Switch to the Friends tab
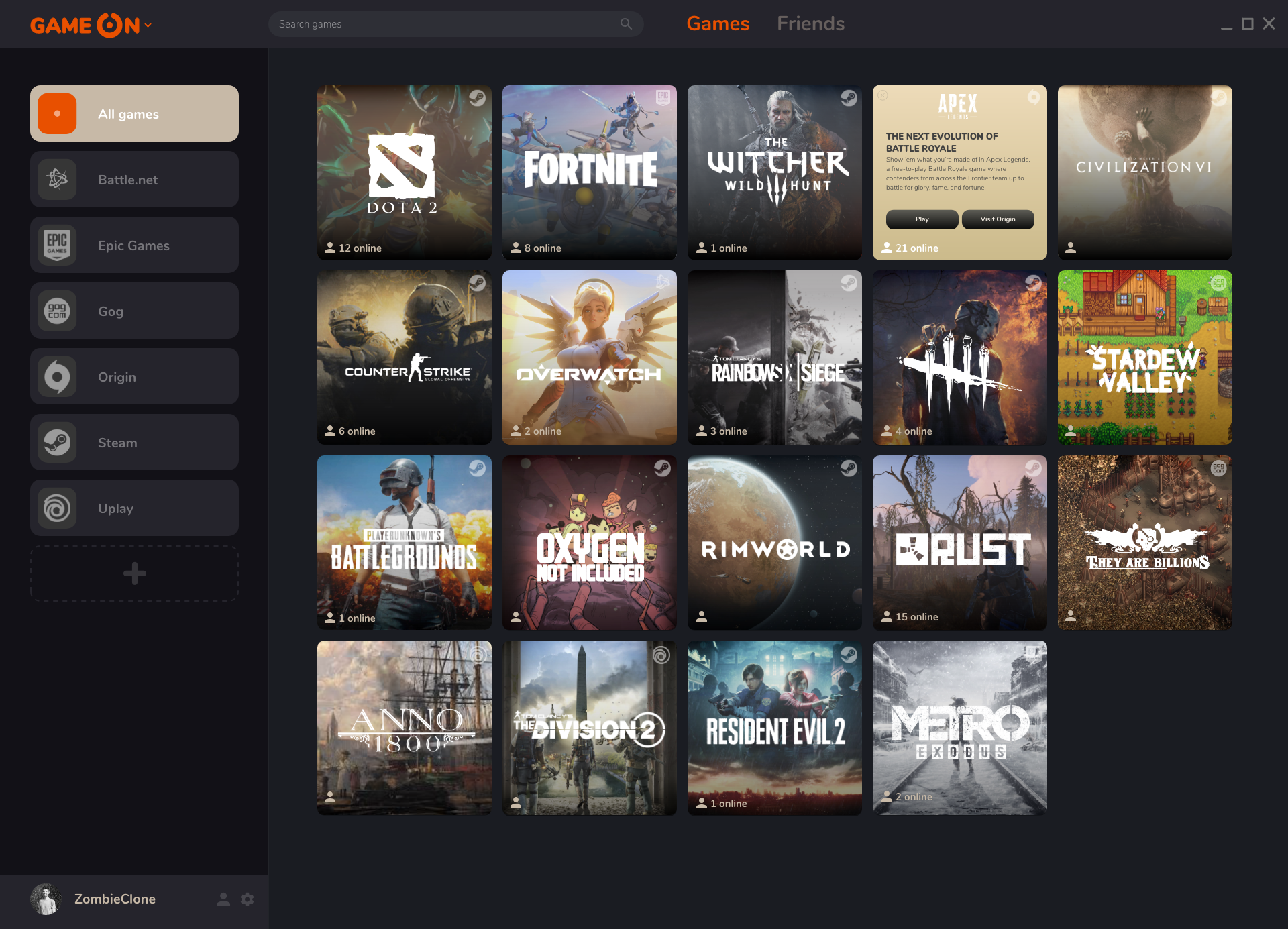The image size is (1288, 929). (810, 24)
